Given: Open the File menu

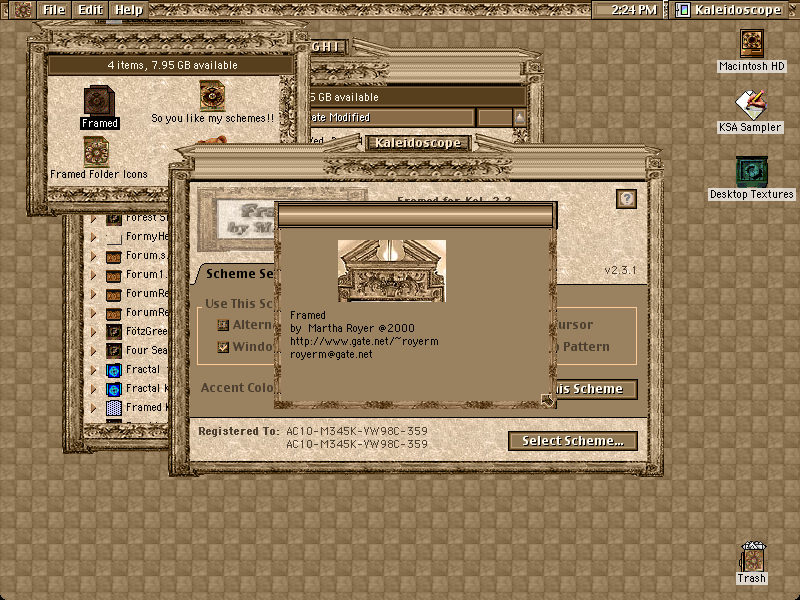Looking at the screenshot, I should pos(54,10).
